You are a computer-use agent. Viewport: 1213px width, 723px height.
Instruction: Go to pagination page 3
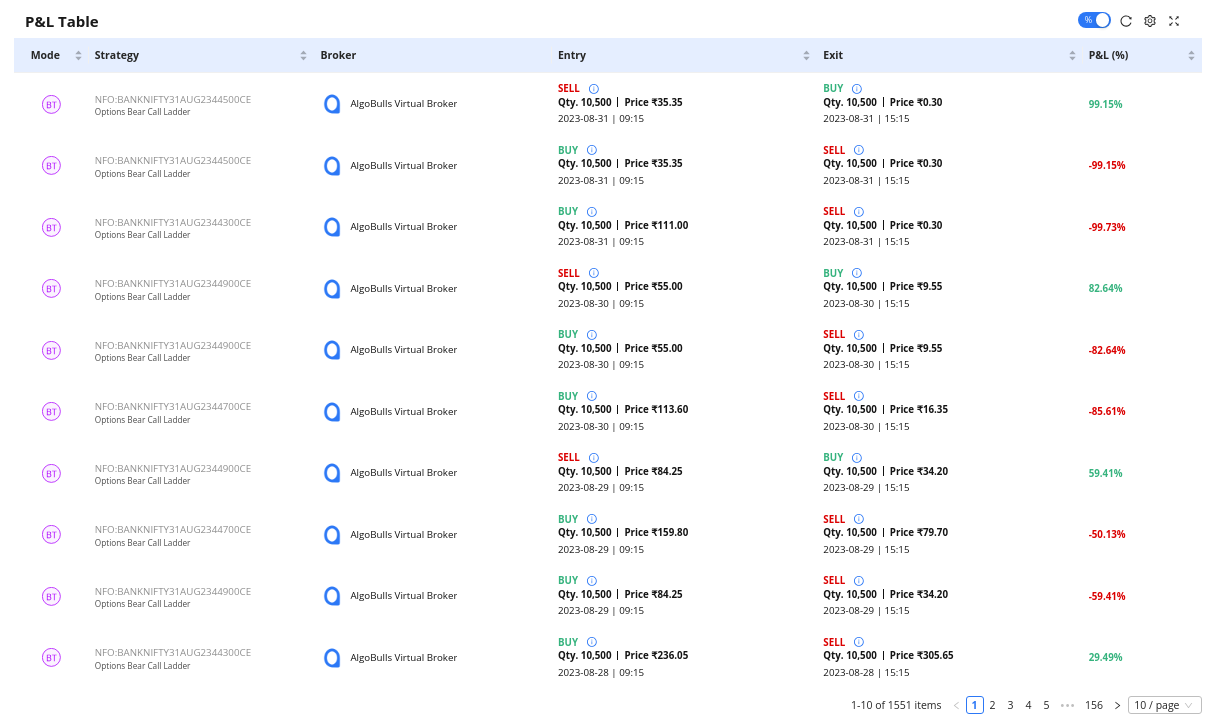(1011, 705)
